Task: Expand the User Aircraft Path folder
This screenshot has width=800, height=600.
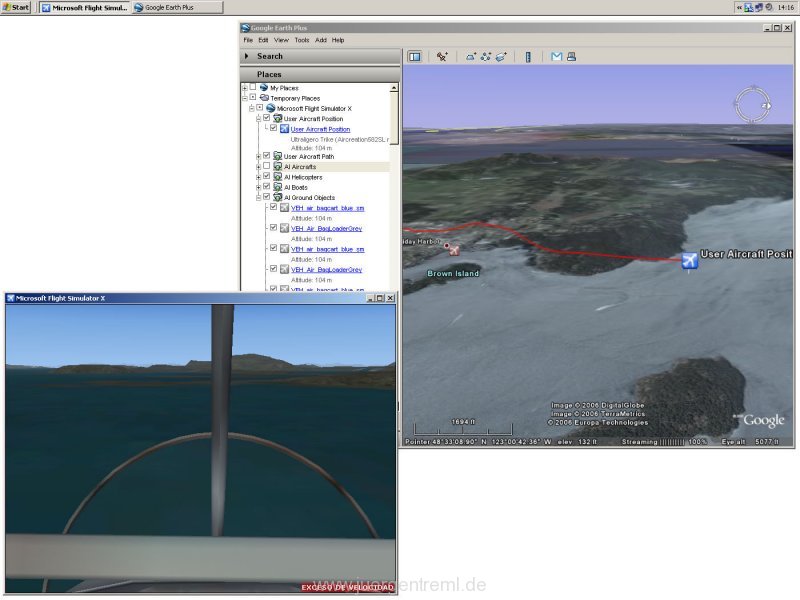Action: (258, 157)
